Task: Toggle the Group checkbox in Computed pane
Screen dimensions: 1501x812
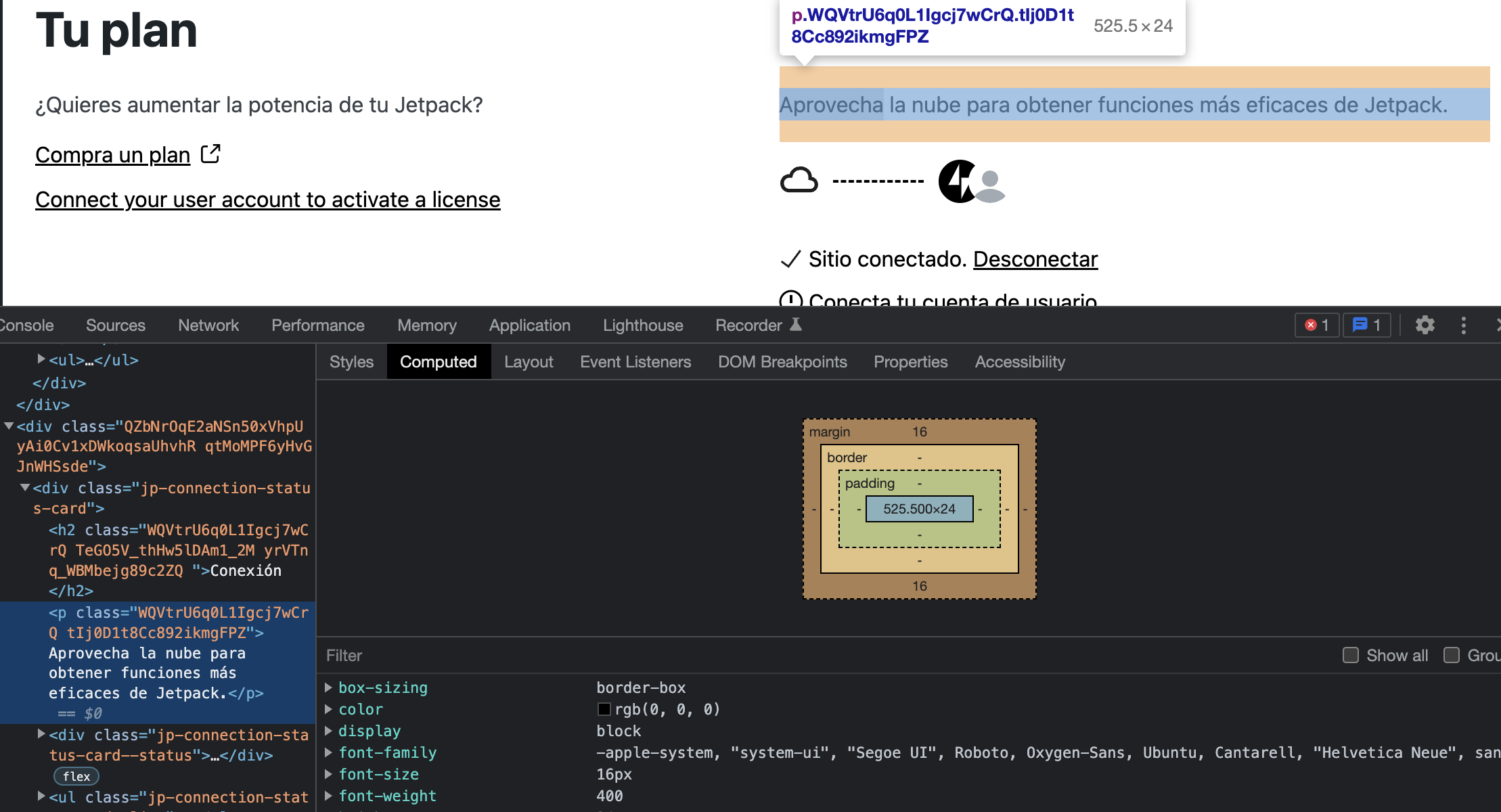Action: point(1452,655)
